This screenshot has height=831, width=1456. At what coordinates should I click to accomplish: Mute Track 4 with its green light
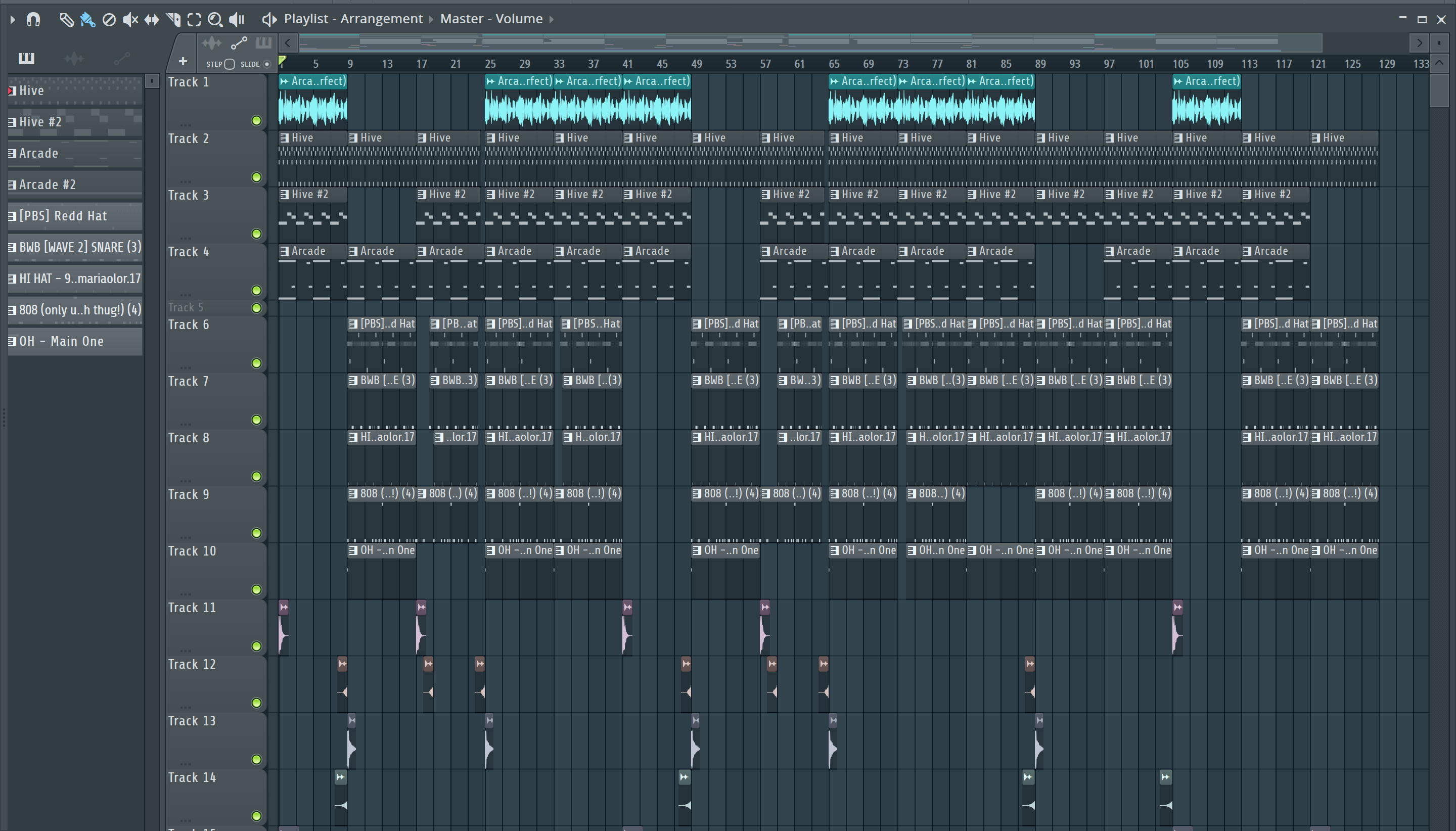tap(256, 291)
